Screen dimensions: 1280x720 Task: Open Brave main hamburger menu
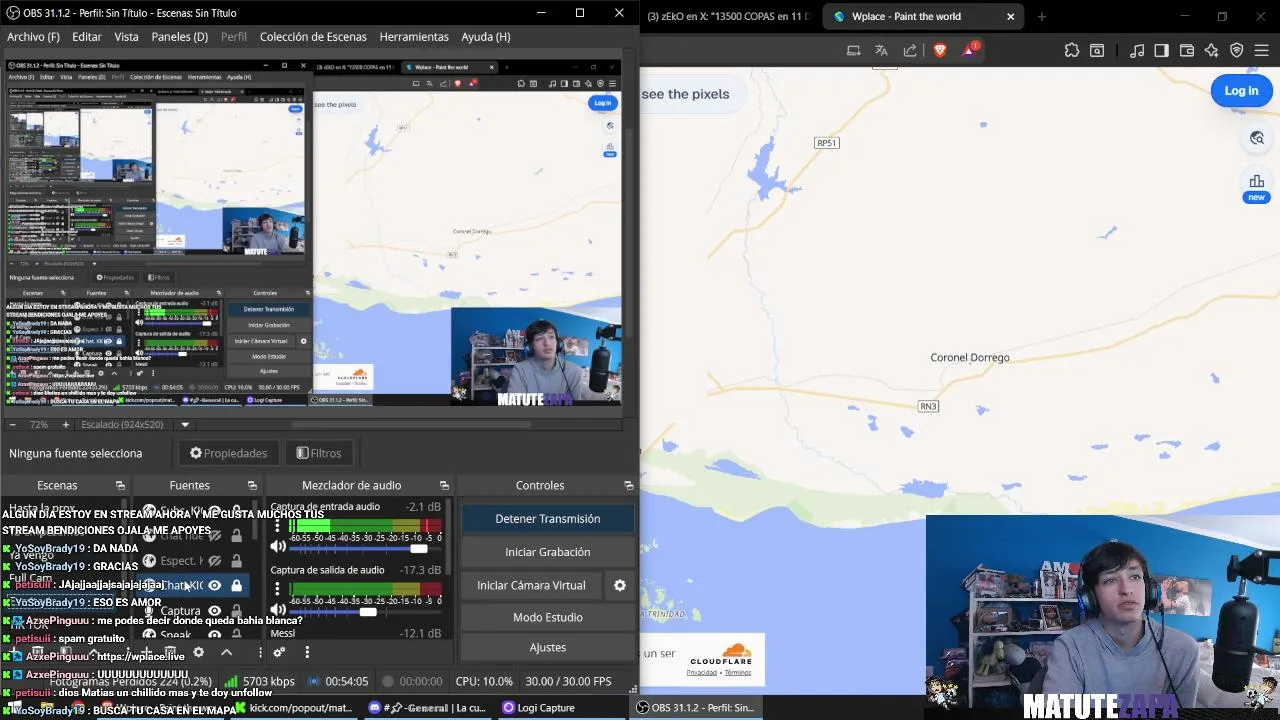[1262, 50]
